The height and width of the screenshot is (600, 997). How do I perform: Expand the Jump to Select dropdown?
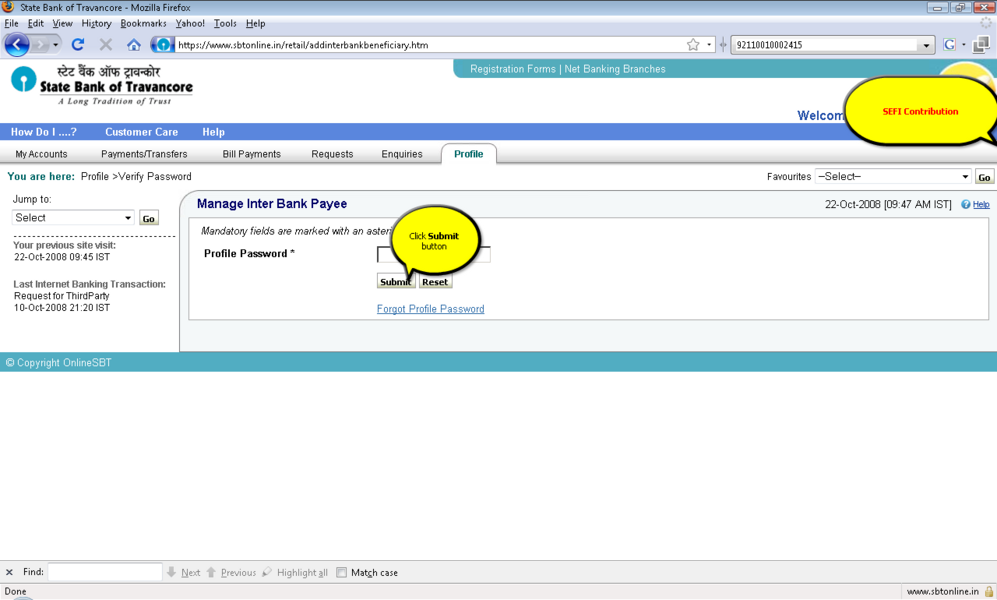click(73, 218)
